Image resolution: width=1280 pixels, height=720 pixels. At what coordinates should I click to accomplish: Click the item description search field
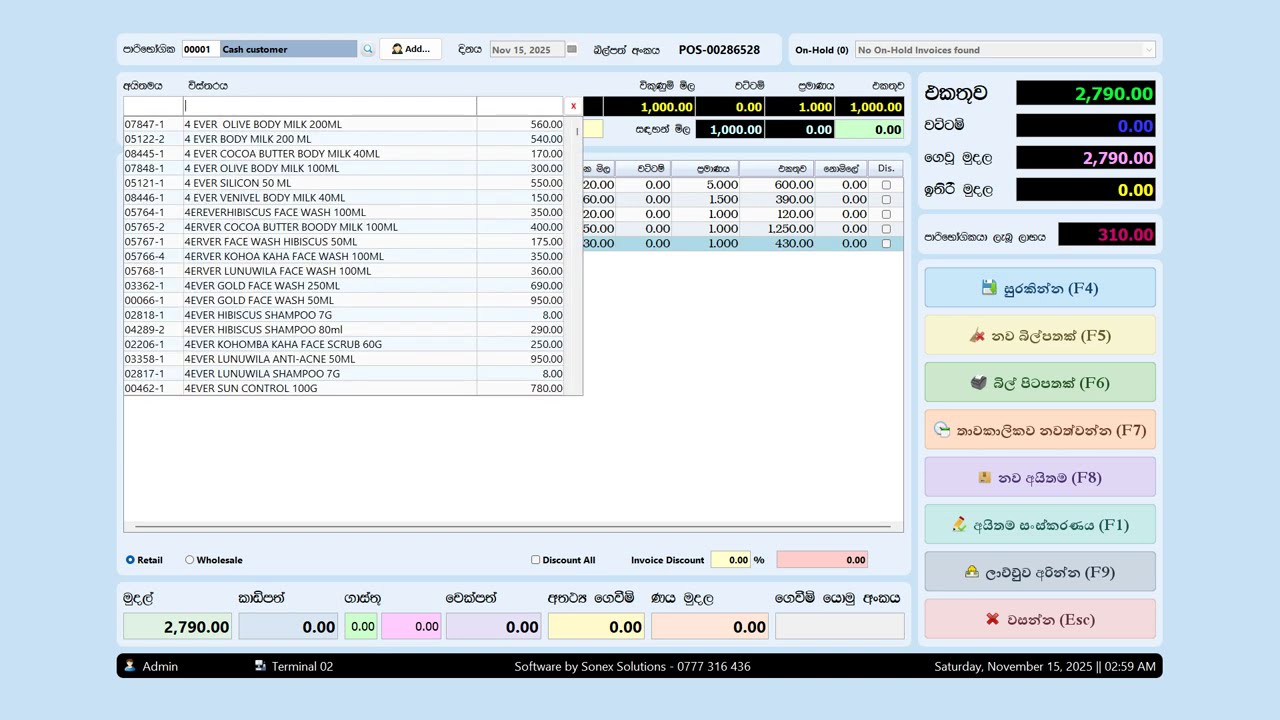click(330, 106)
